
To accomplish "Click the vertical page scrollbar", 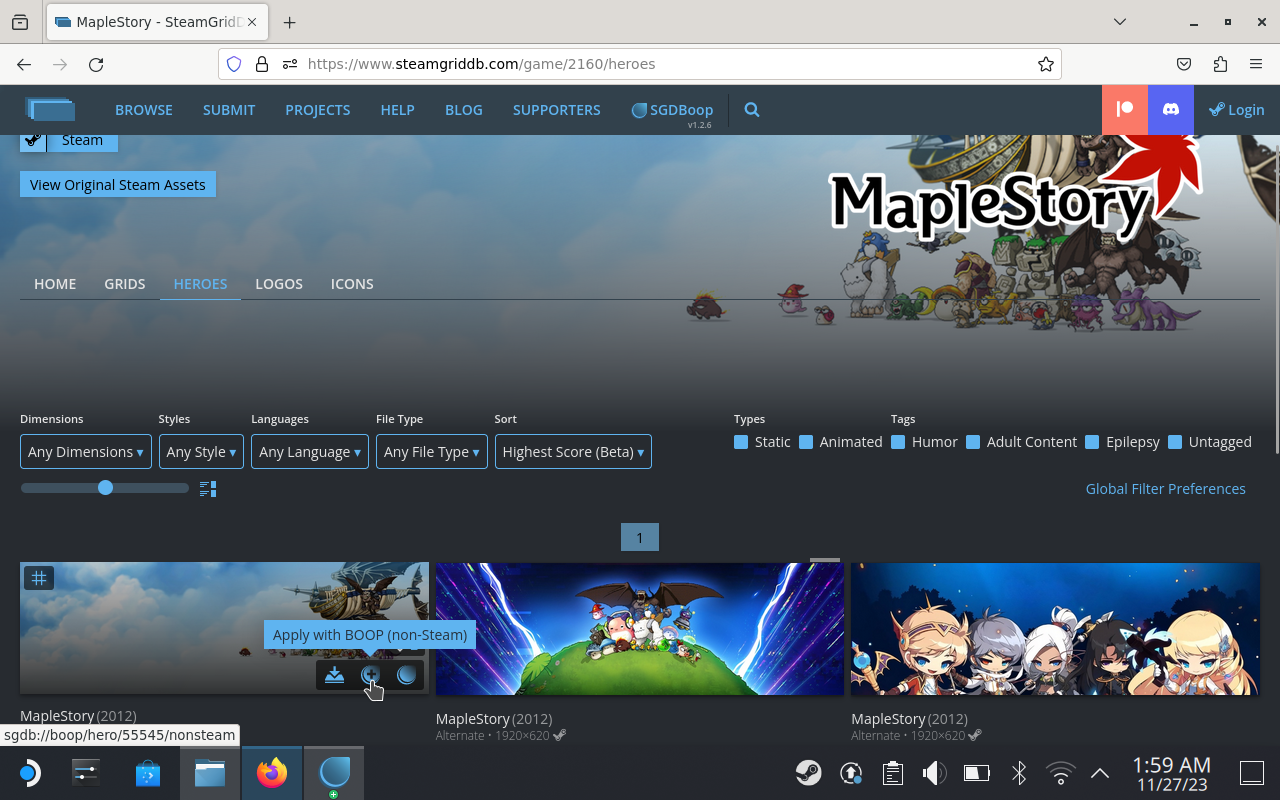I will [x=1276, y=300].
